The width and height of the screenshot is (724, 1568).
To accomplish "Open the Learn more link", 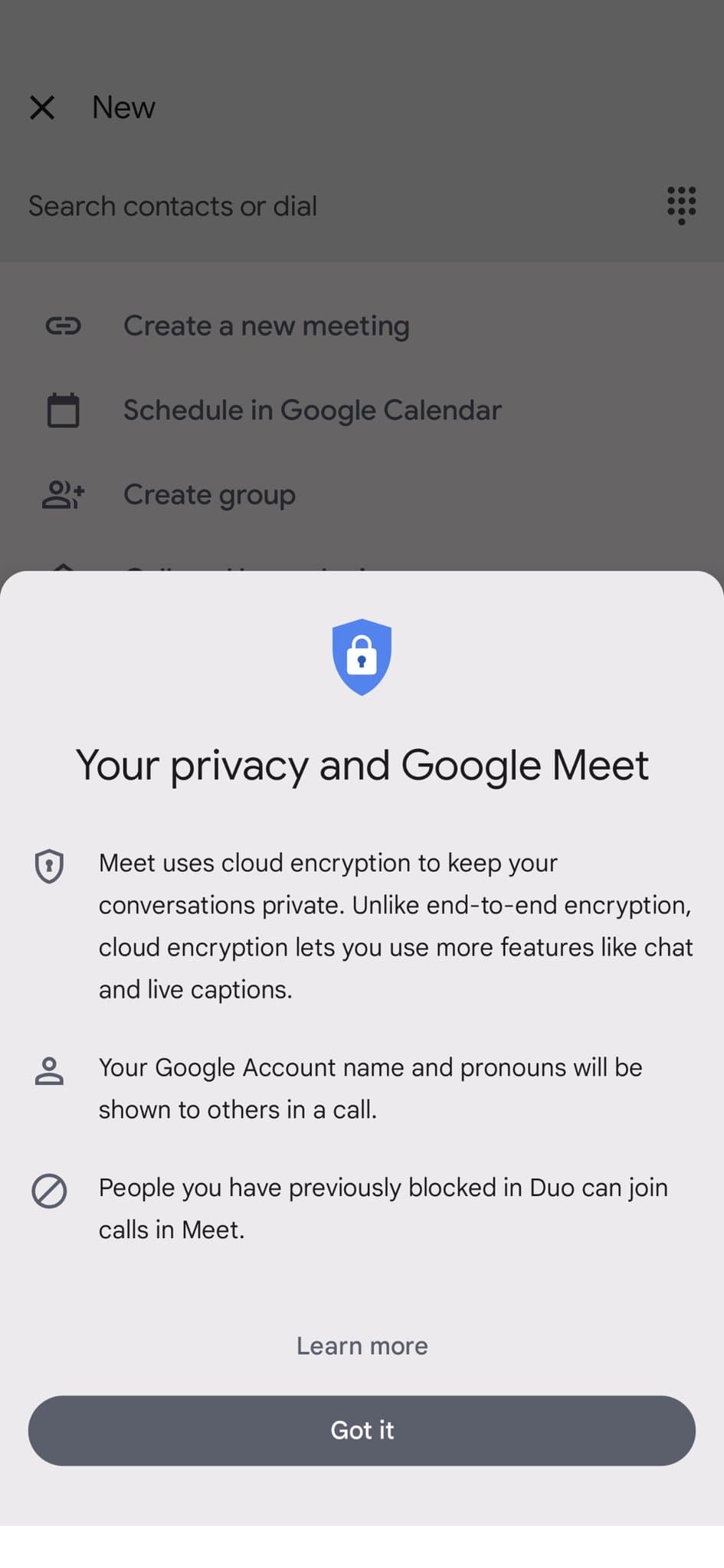I will [362, 1346].
